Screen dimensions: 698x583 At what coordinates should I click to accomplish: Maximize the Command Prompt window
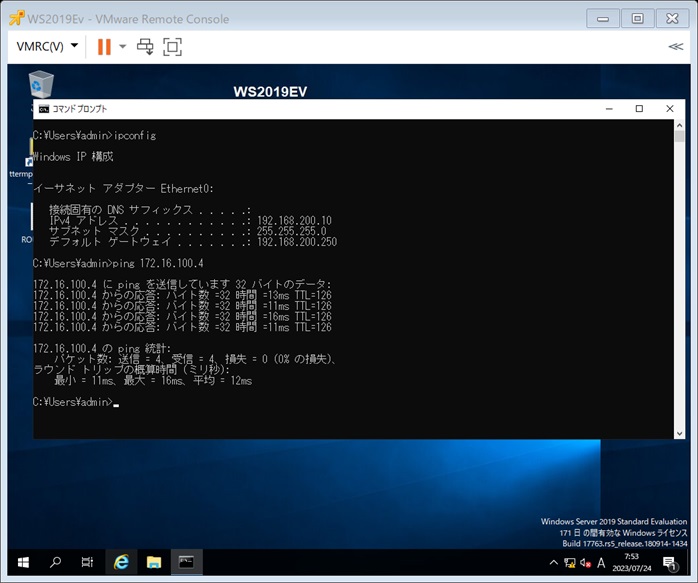coord(639,109)
